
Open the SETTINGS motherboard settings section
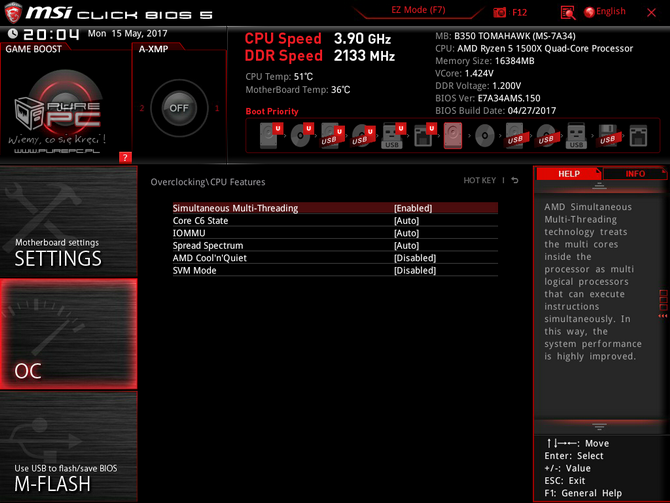pyautogui.click(x=68, y=221)
